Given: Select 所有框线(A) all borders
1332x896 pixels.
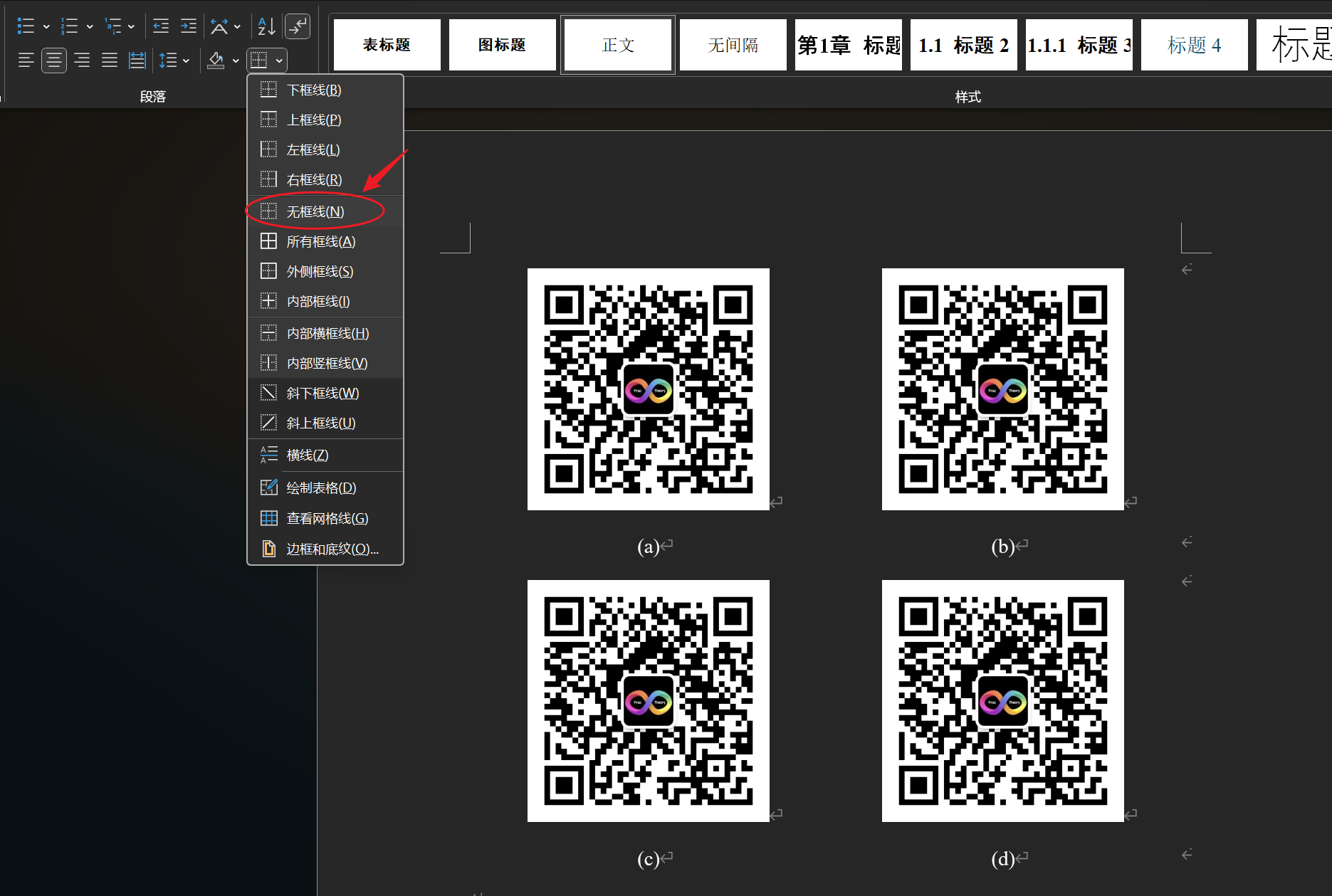Looking at the screenshot, I should point(325,241).
